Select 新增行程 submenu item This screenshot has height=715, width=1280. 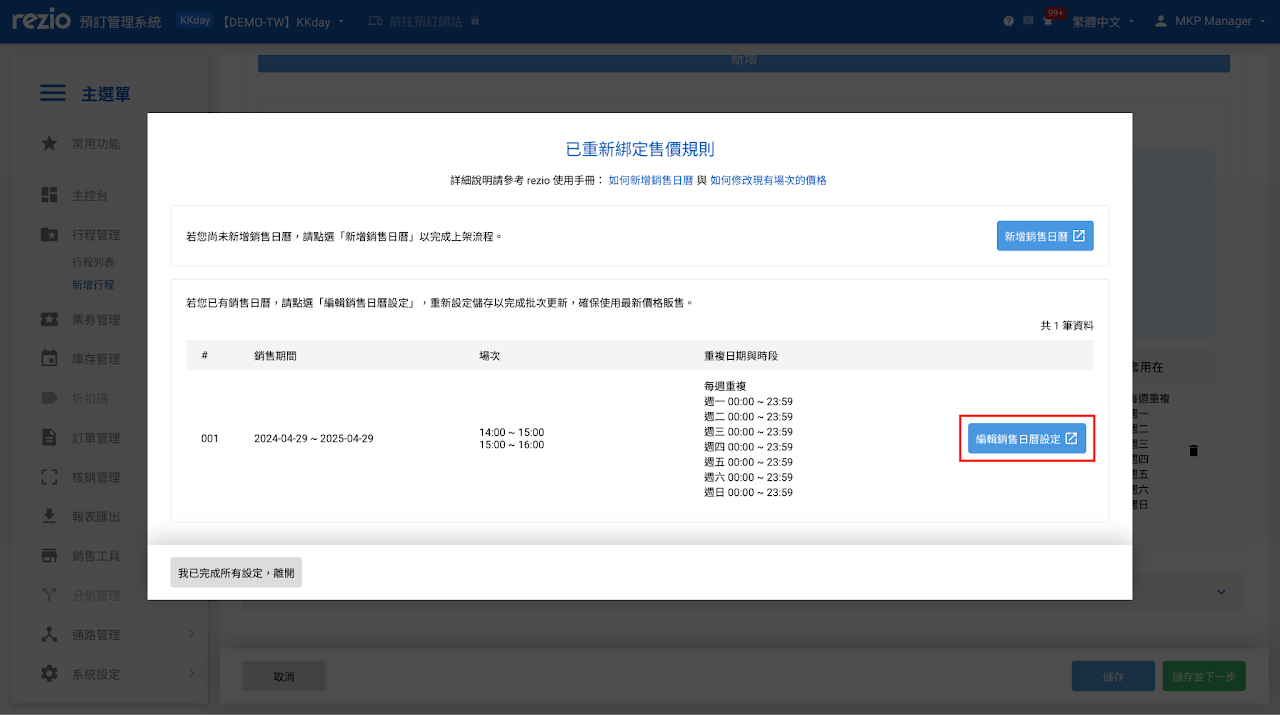[93, 285]
